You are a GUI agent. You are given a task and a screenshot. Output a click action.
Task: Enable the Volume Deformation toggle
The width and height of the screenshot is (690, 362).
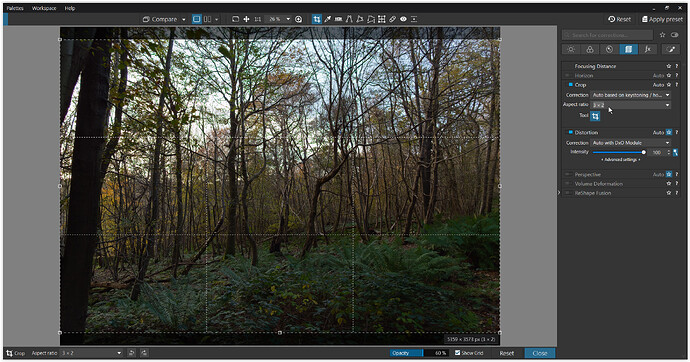pos(569,183)
